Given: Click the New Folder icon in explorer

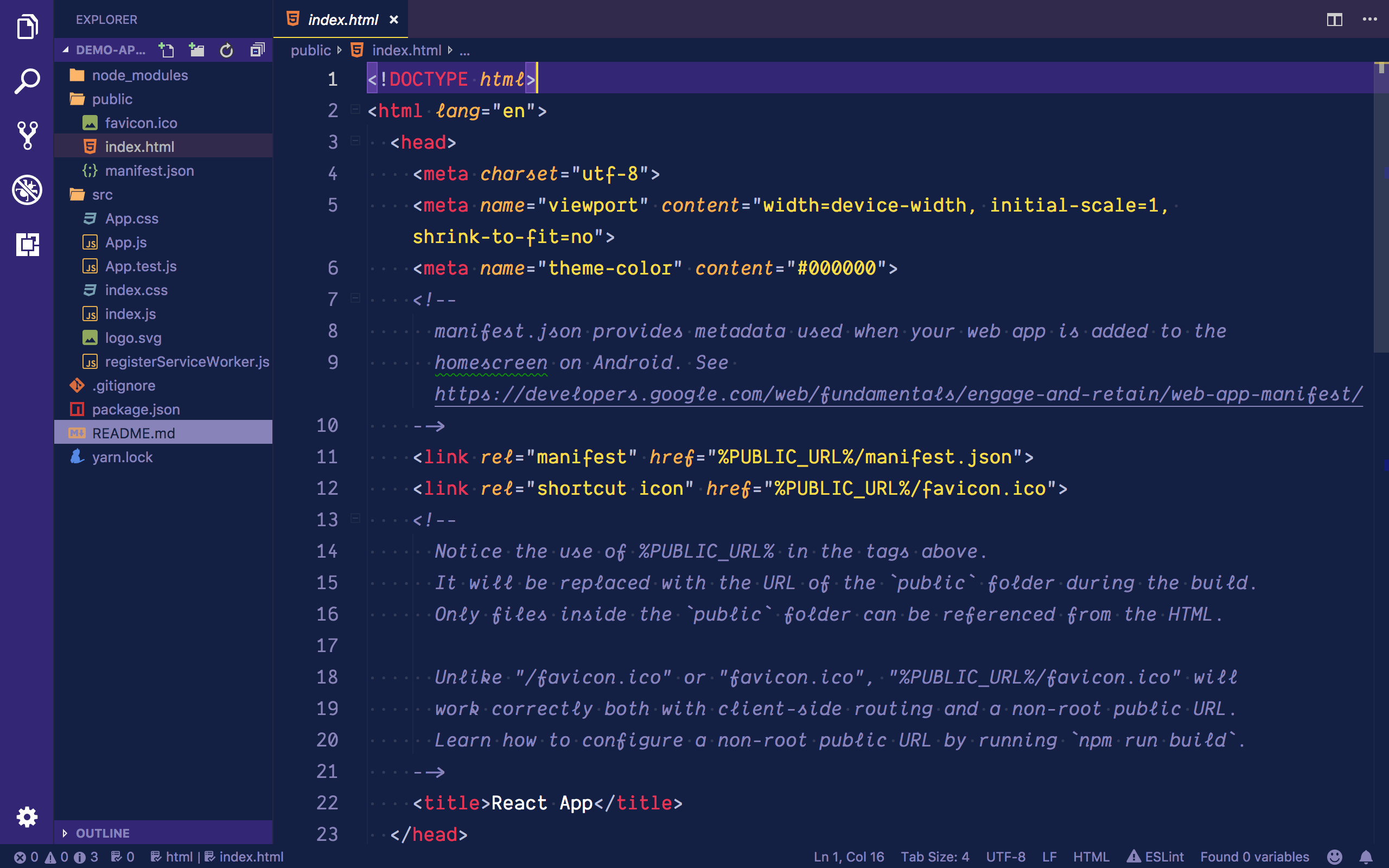Looking at the screenshot, I should 197,50.
